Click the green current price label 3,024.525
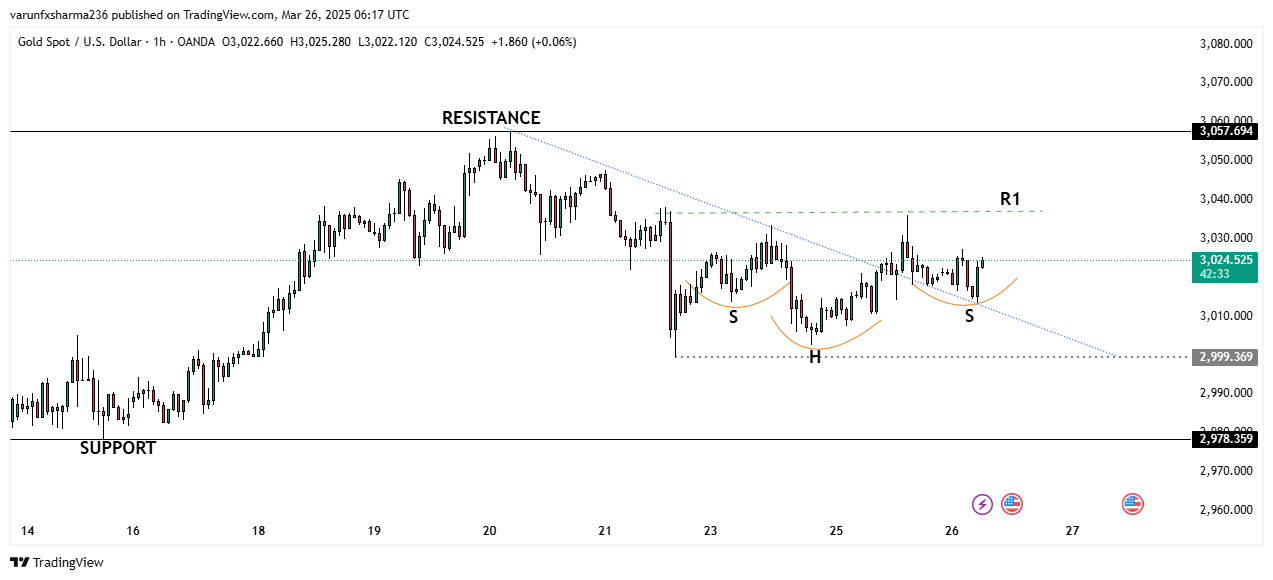 coord(1225,260)
